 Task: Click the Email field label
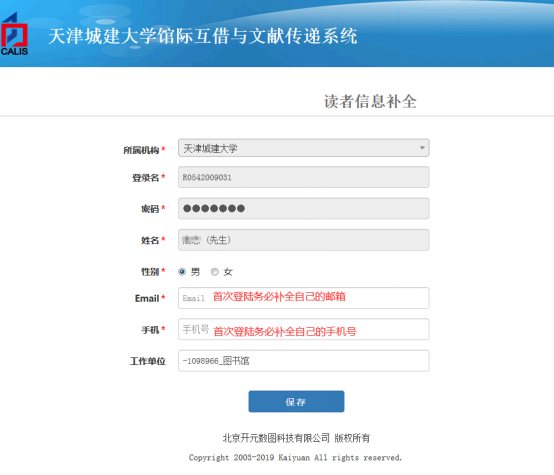147,299
